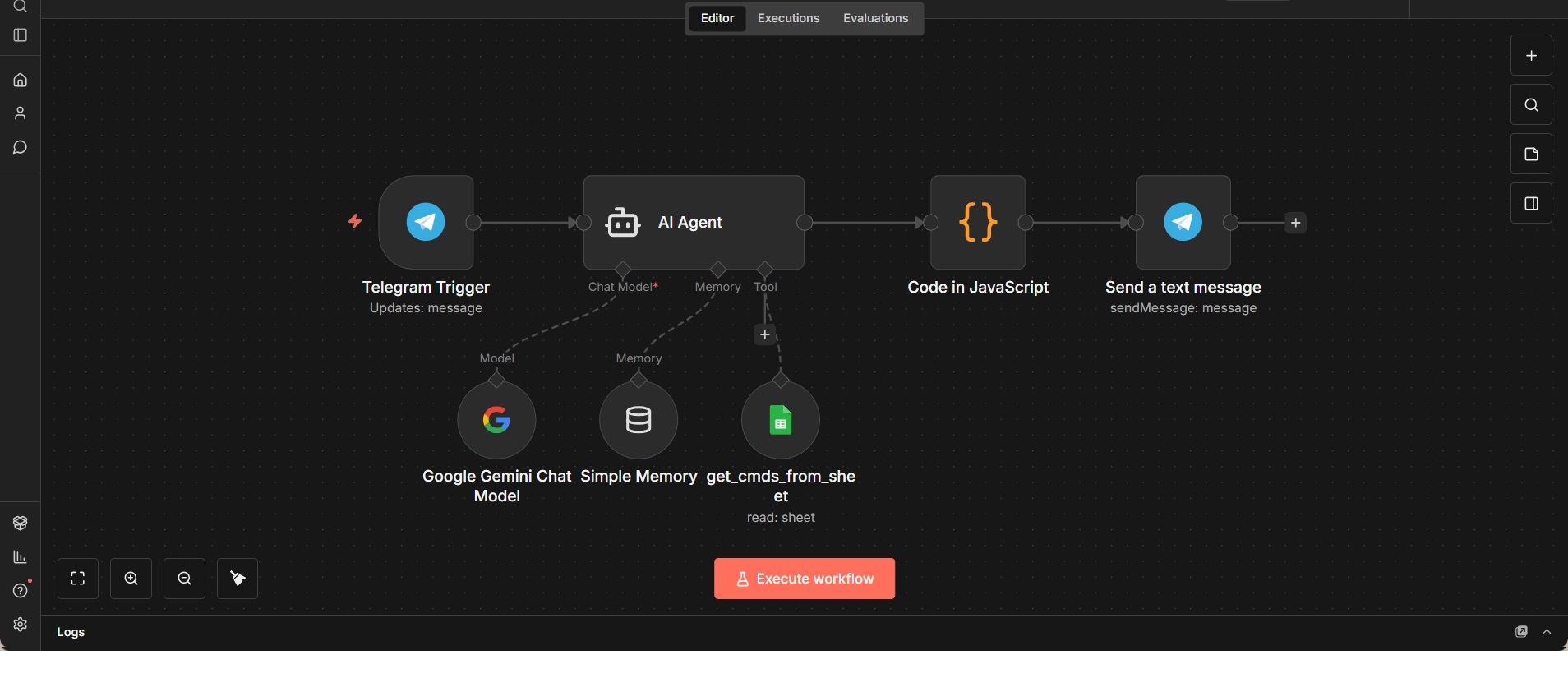Image resolution: width=1568 pixels, height=692 pixels.
Task: Add another tool to the AI Agent
Action: pyautogui.click(x=765, y=334)
